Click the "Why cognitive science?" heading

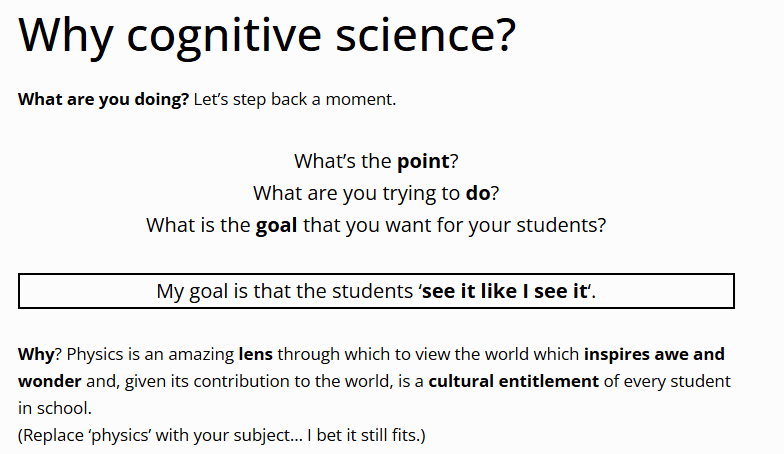pos(267,37)
